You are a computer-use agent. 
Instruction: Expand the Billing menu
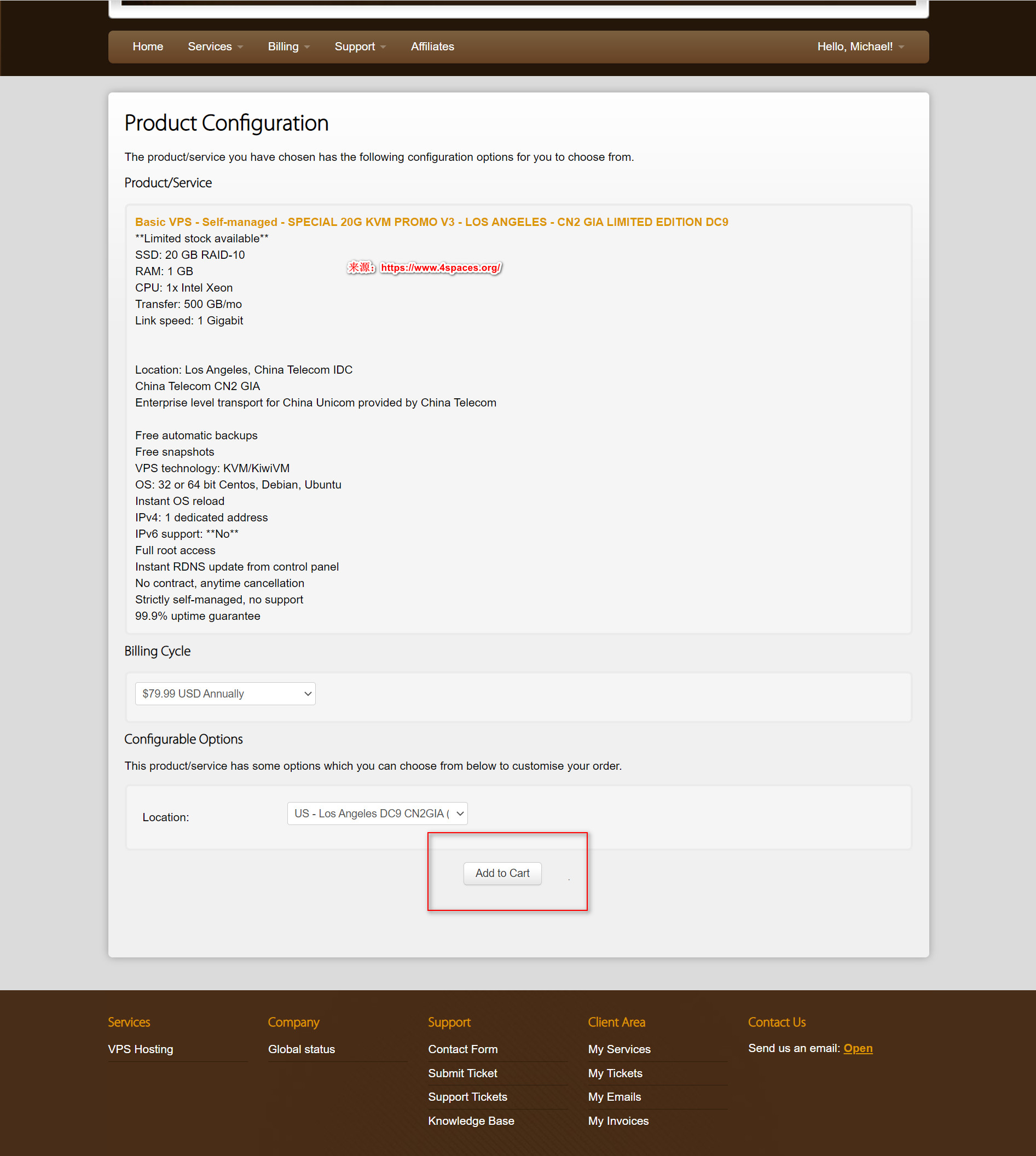point(288,47)
